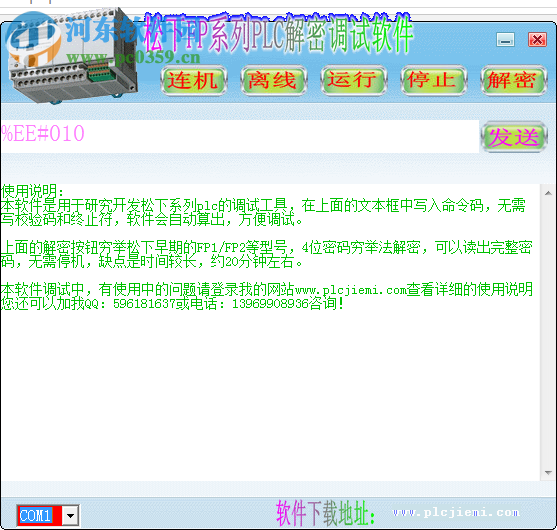
Task: Click the scroll down arrow of the instructions pane
Action: point(548,473)
